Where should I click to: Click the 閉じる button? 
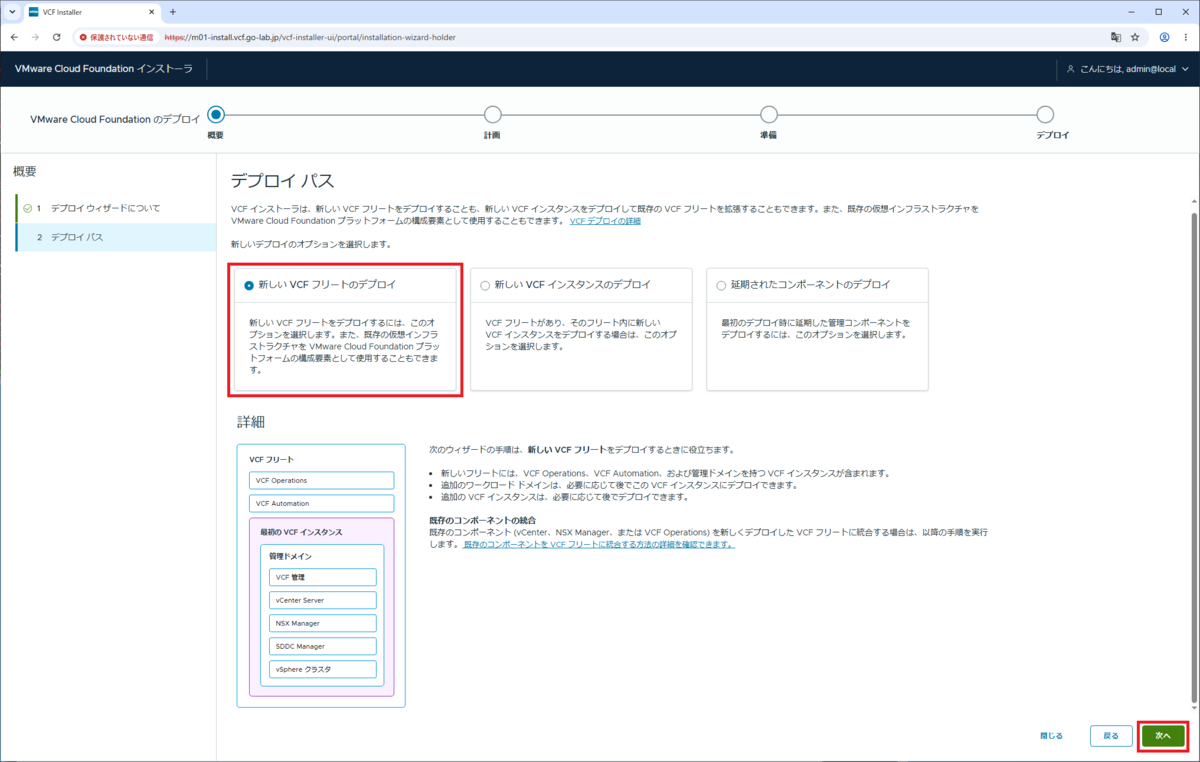pyautogui.click(x=1051, y=735)
